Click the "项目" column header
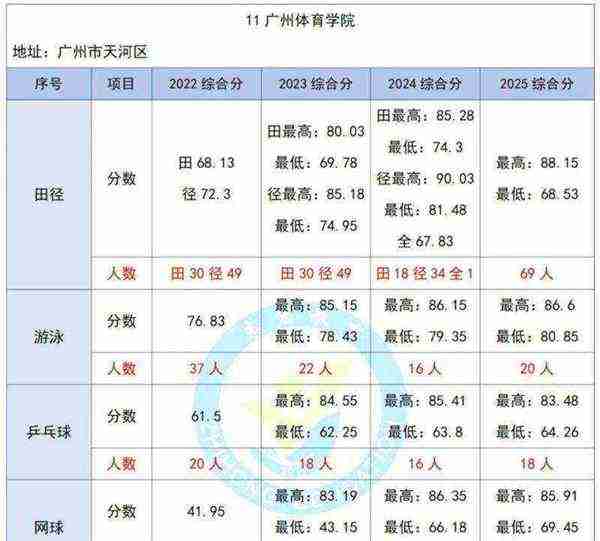600x541 pixels. tap(121, 83)
